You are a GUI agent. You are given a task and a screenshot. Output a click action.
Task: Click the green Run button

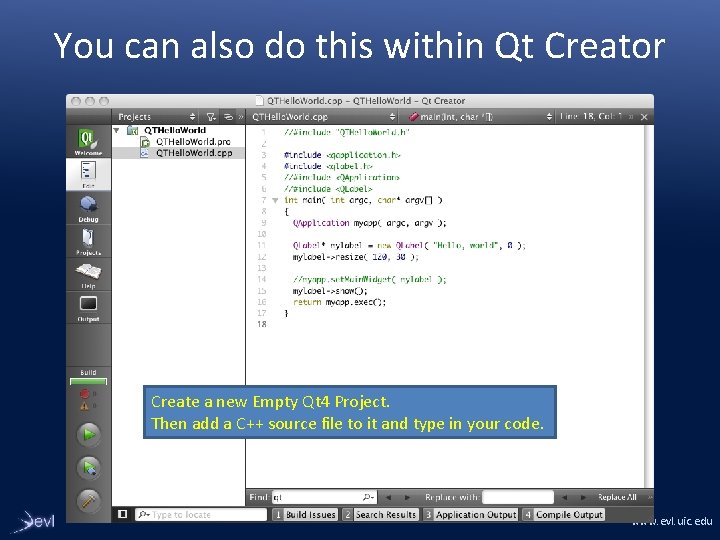pos(89,434)
